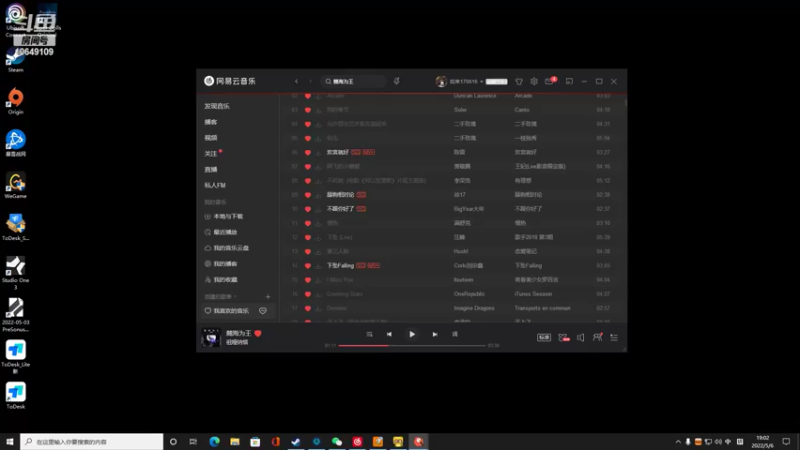Viewport: 800px width, 450px height.
Task: Toggle the heart on row 03 Soler
Action: pos(308,110)
